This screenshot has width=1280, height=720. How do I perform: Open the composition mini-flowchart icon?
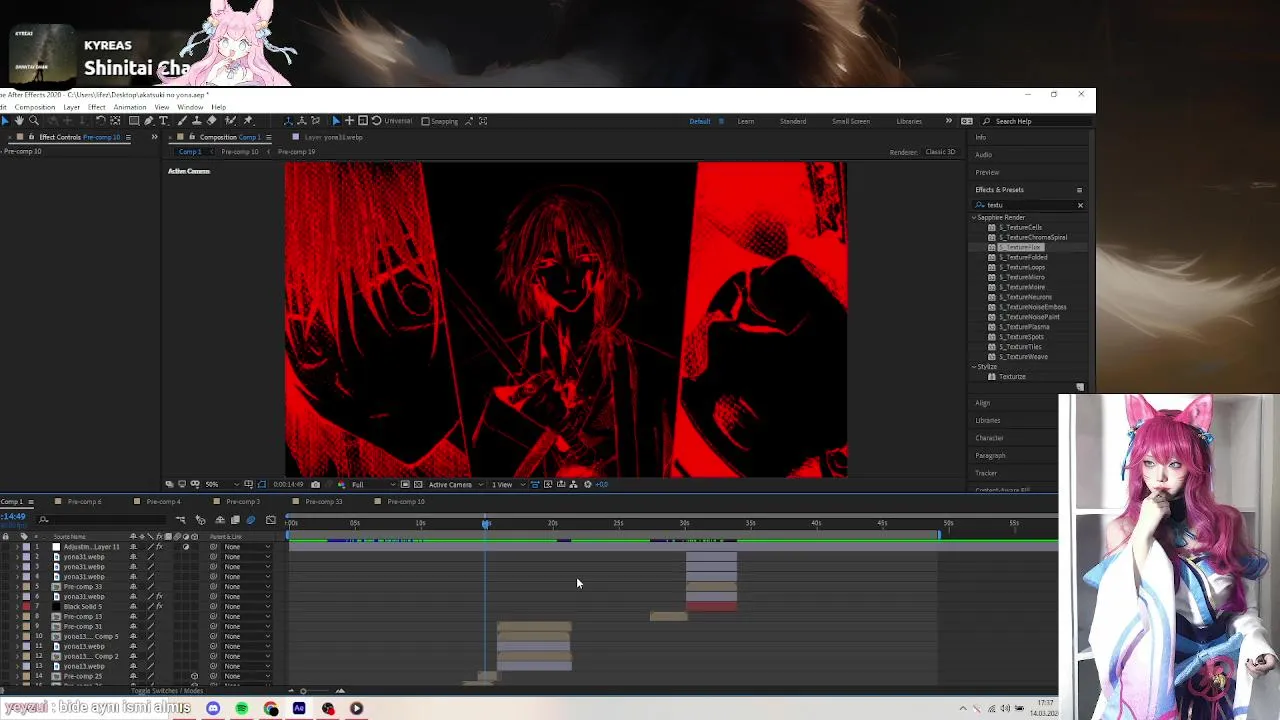click(x=180, y=520)
